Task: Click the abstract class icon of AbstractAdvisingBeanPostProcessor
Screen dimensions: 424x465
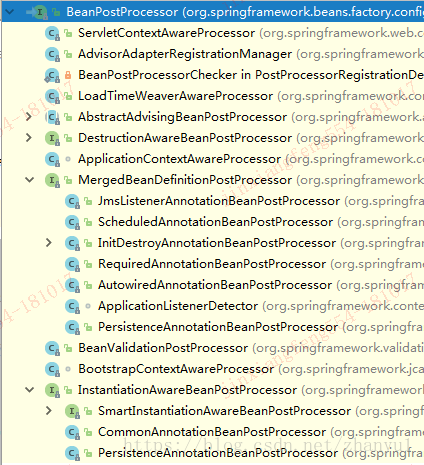Action: tap(52, 117)
